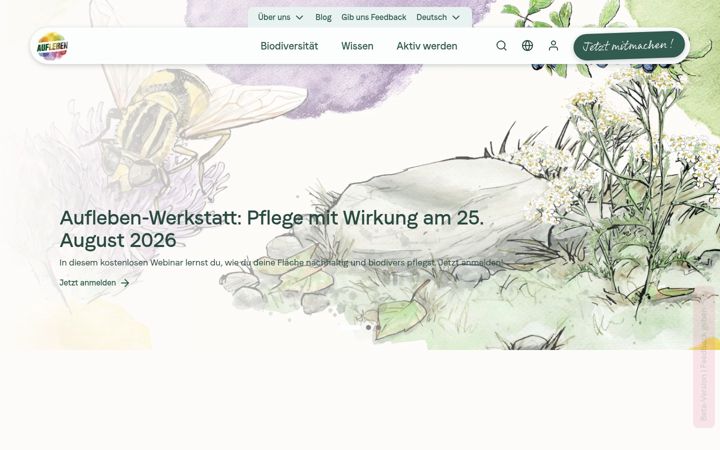Image resolution: width=720 pixels, height=450 pixels.
Task: Open the Blog link
Action: [323, 17]
